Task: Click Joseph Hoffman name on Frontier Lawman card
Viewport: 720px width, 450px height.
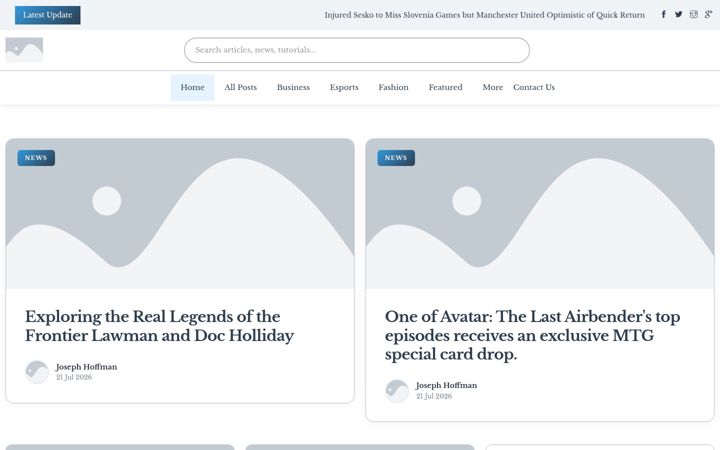Action: pos(86,367)
